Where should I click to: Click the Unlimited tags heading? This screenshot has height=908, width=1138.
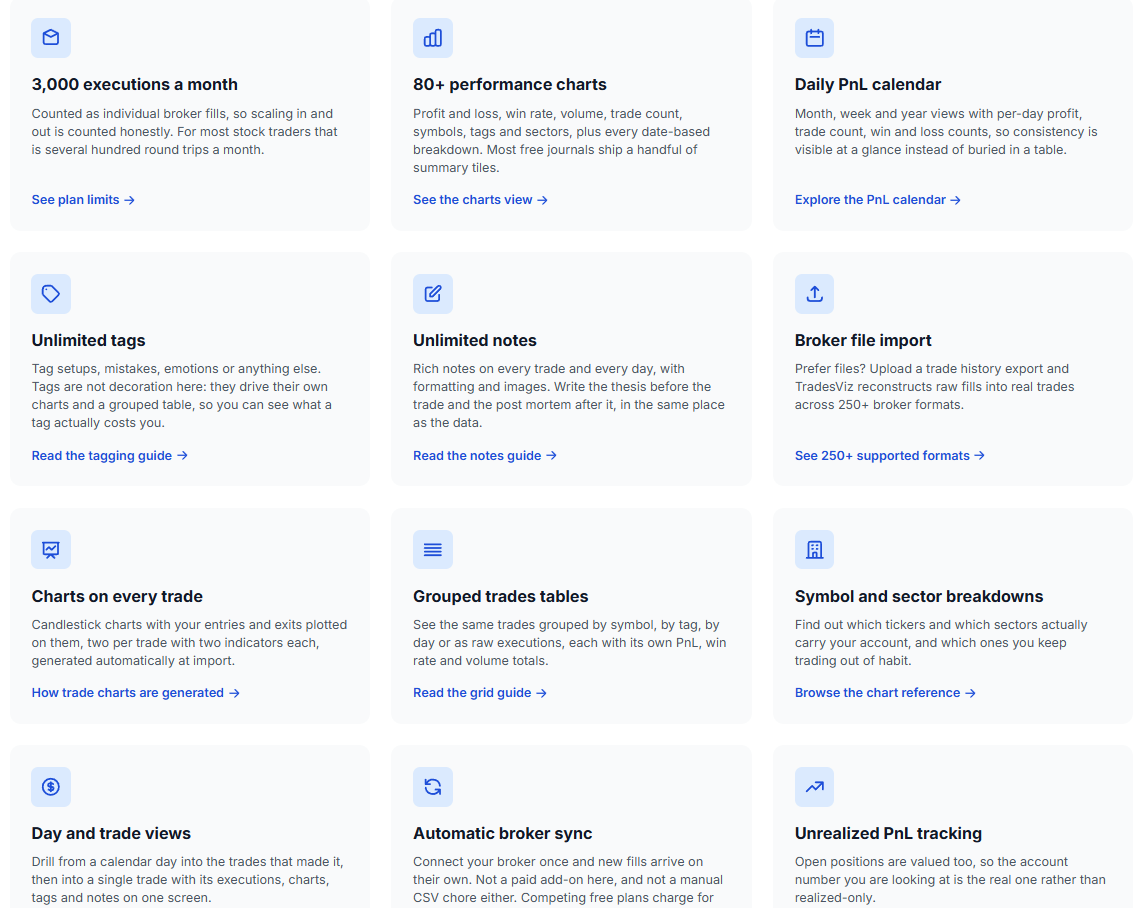pos(88,340)
